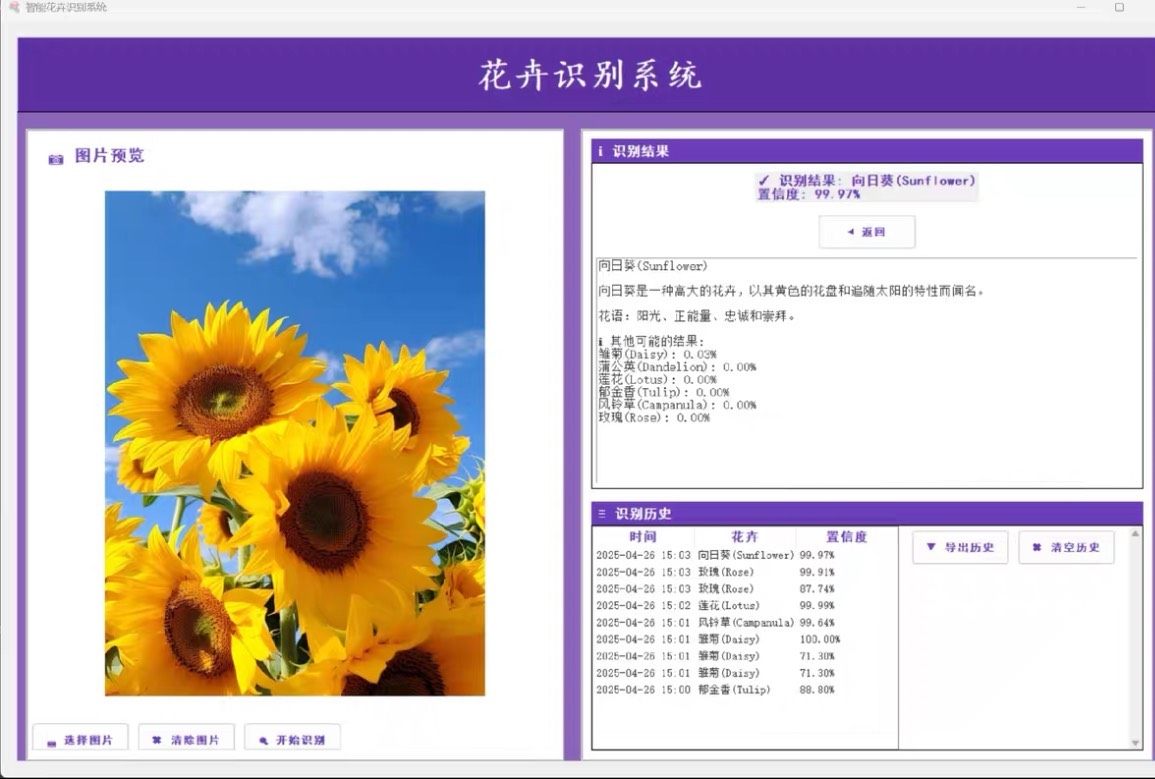This screenshot has width=1155, height=779.
Task: Click the info icon in 识别结果 header
Action: coord(601,151)
